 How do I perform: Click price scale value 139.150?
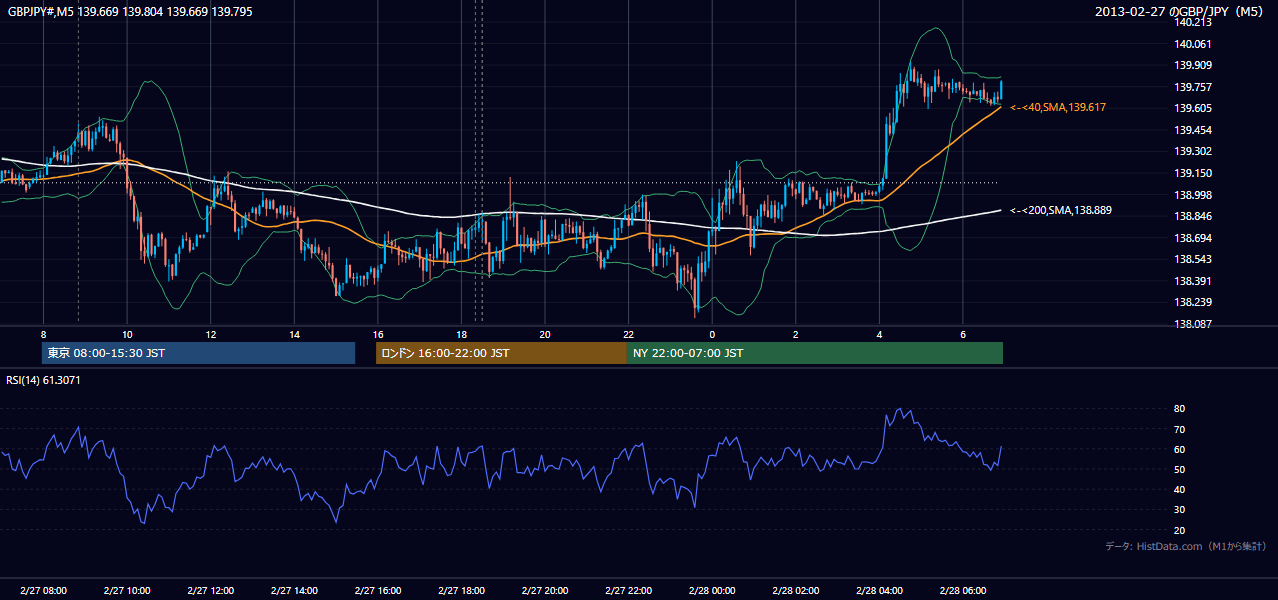click(1193, 173)
